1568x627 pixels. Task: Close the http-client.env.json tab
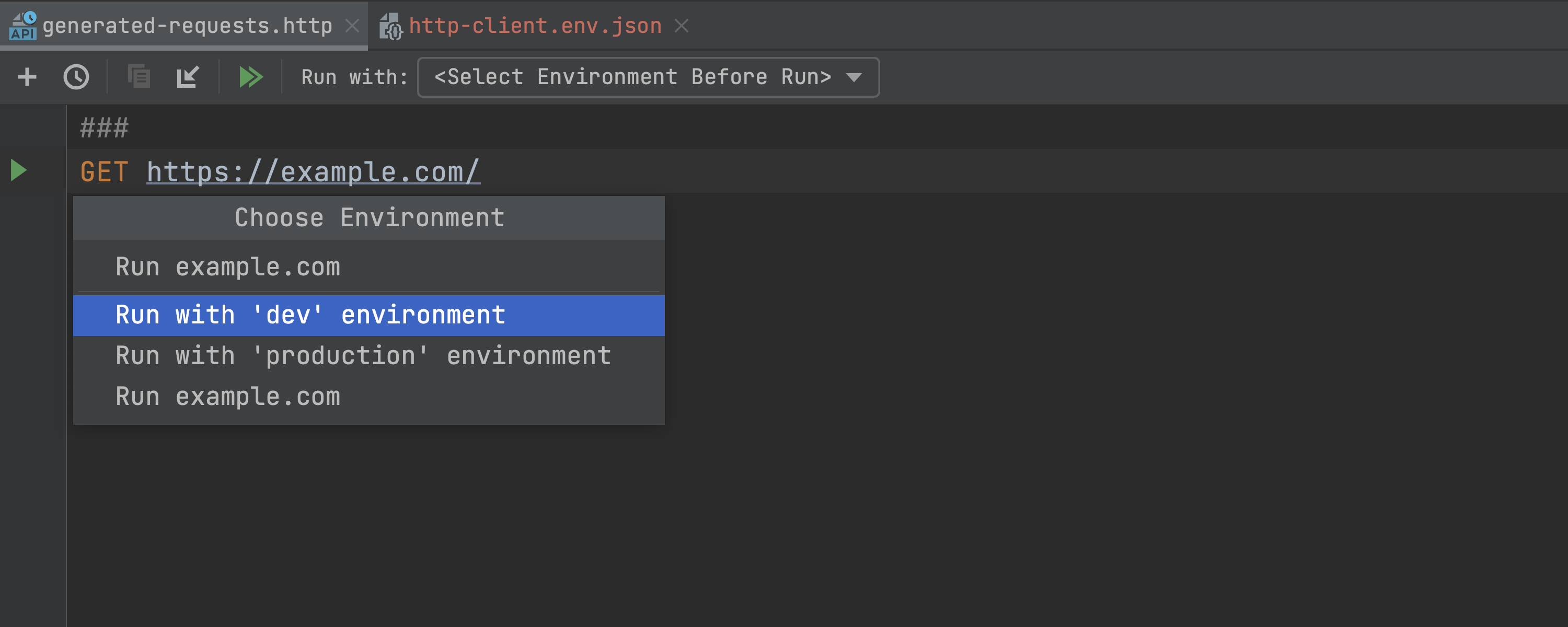click(x=681, y=26)
